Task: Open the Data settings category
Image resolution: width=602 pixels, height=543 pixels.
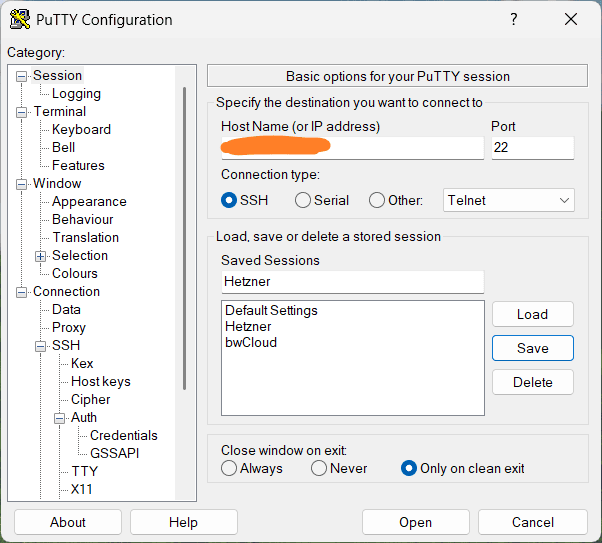Action: [x=66, y=310]
